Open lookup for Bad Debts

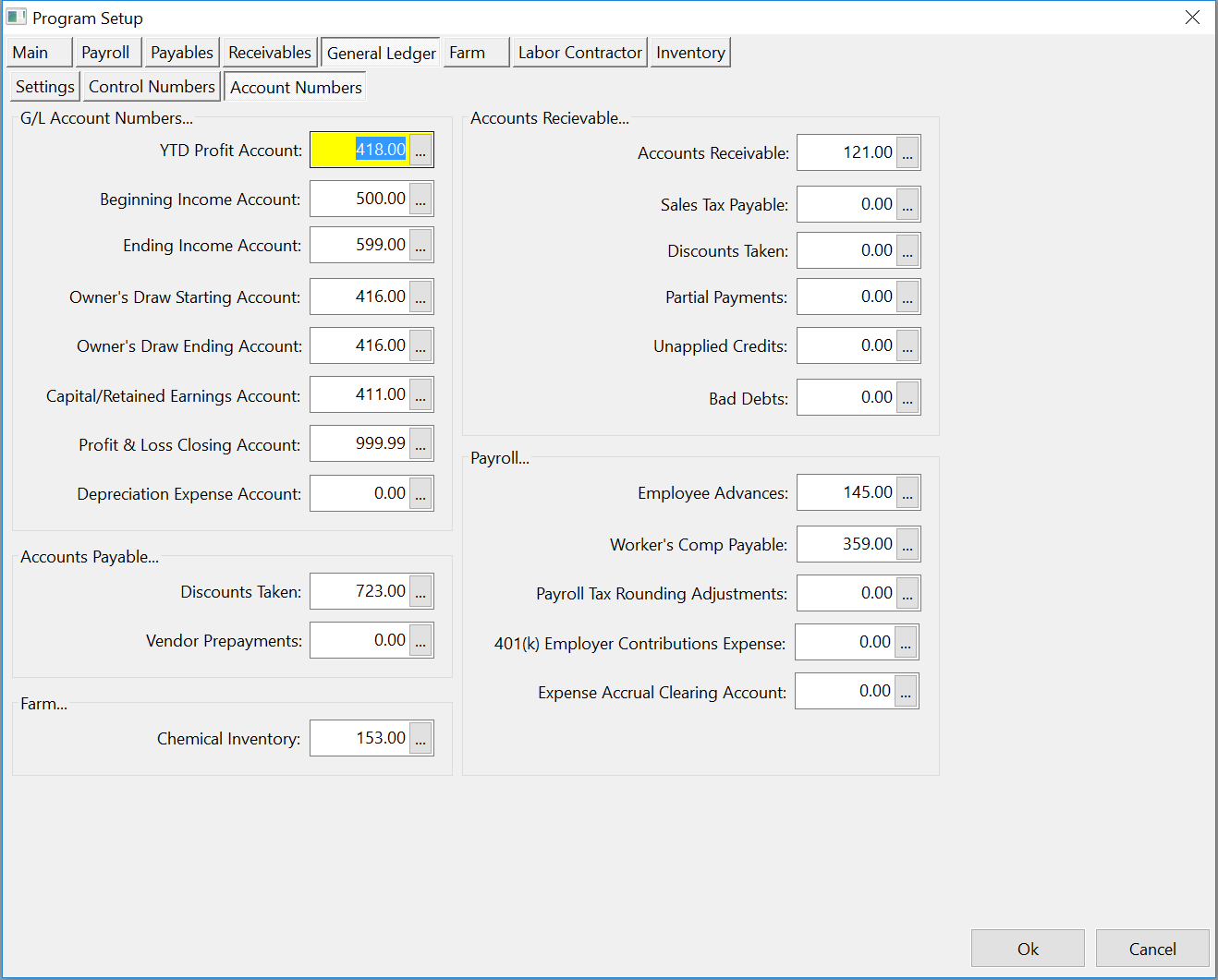[907, 397]
